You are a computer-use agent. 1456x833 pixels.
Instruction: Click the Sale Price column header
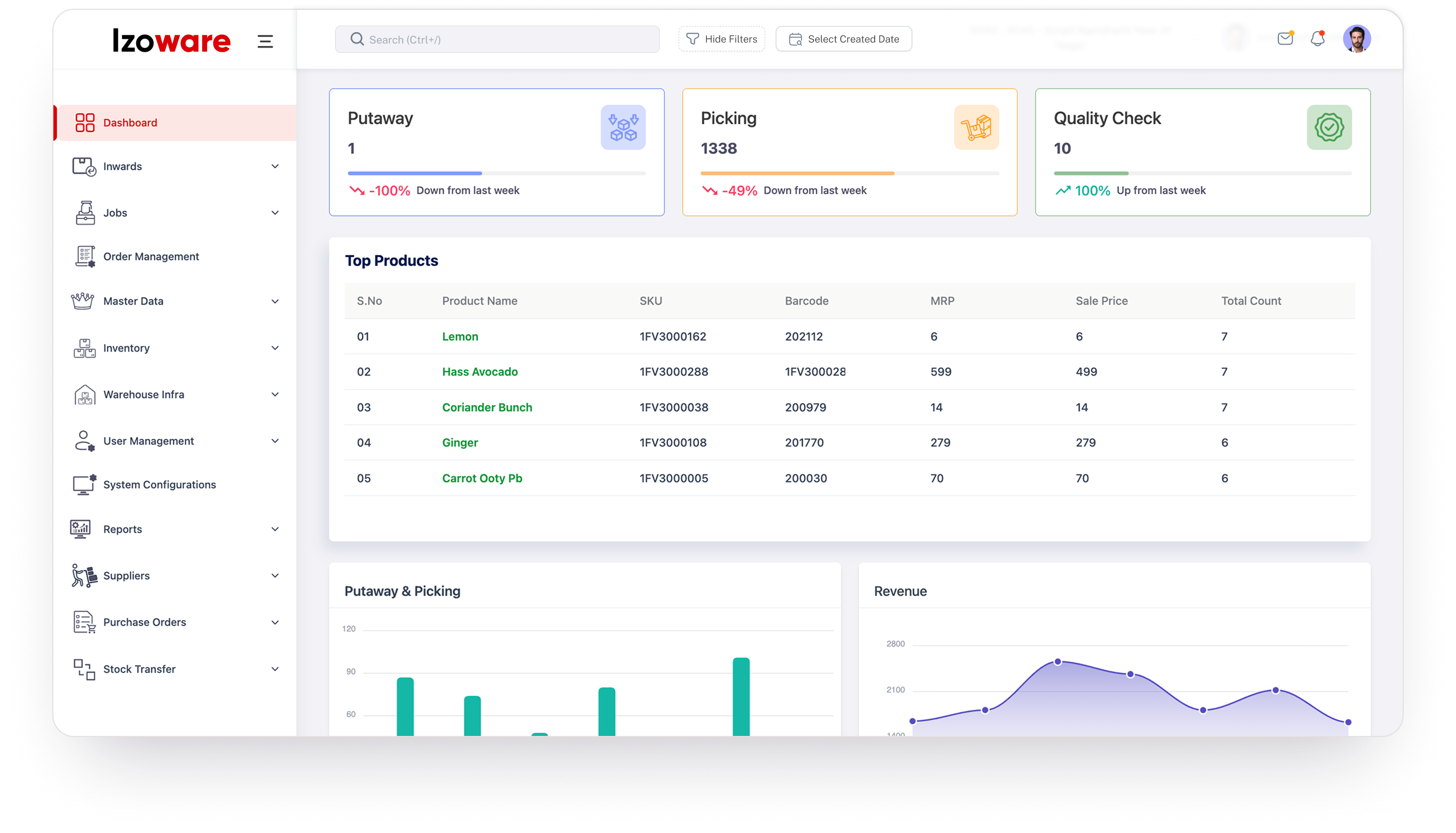click(x=1101, y=301)
